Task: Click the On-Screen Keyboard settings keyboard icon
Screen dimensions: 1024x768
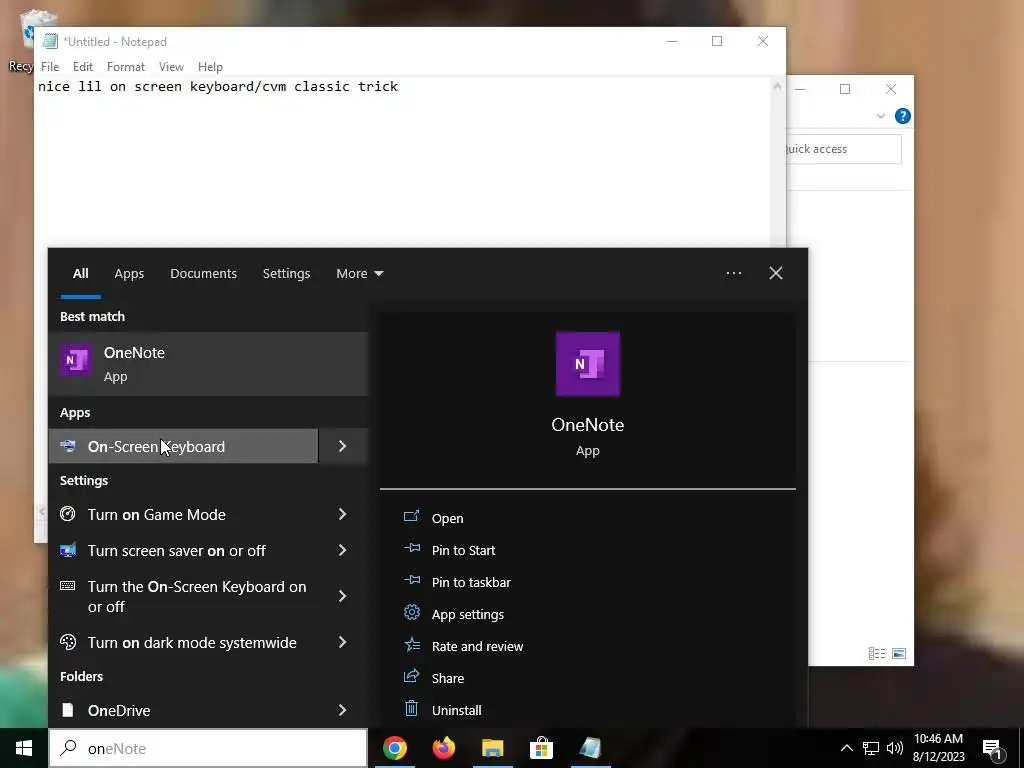Action: (x=68, y=586)
